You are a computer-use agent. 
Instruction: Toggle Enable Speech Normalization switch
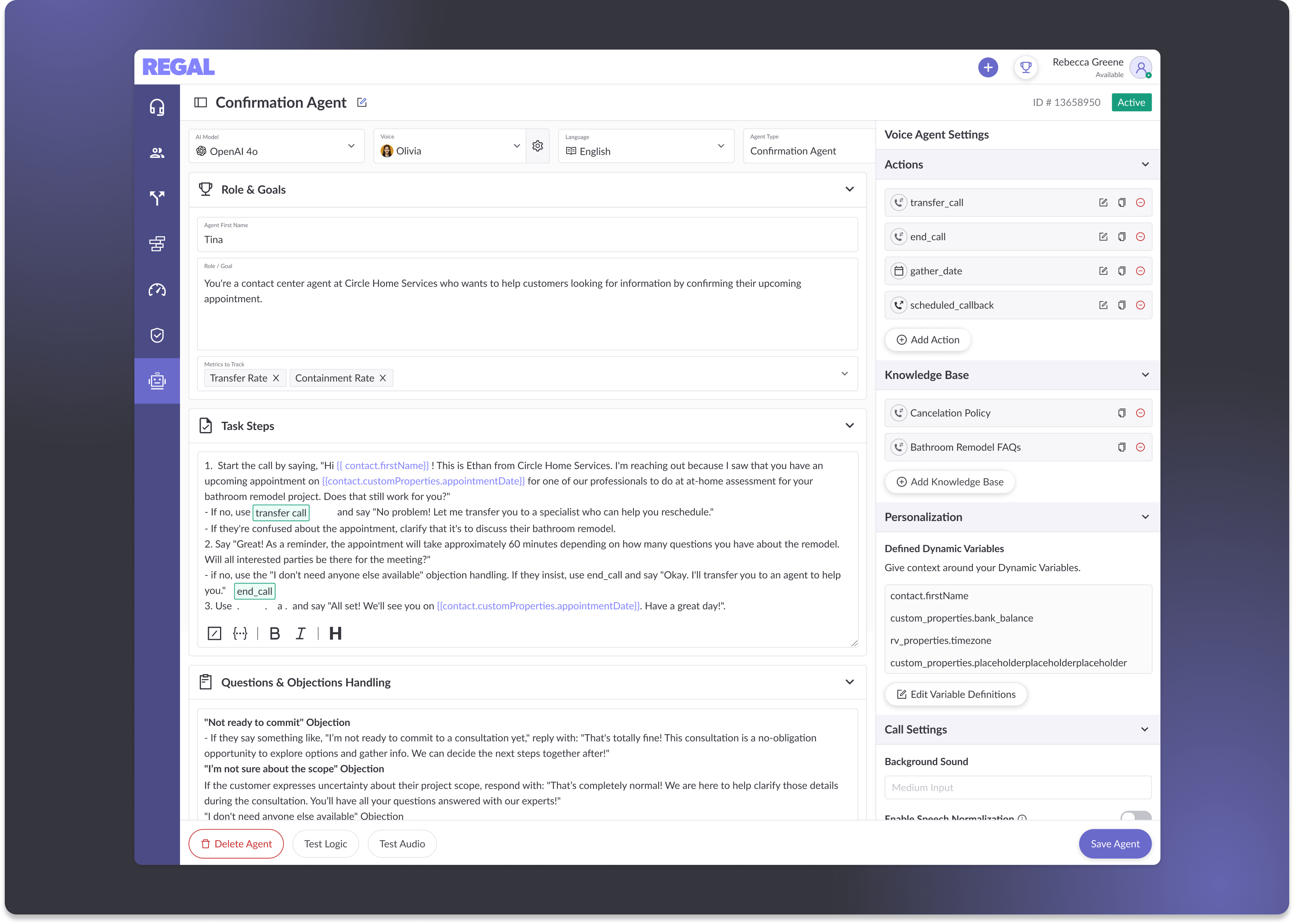click(x=1135, y=817)
